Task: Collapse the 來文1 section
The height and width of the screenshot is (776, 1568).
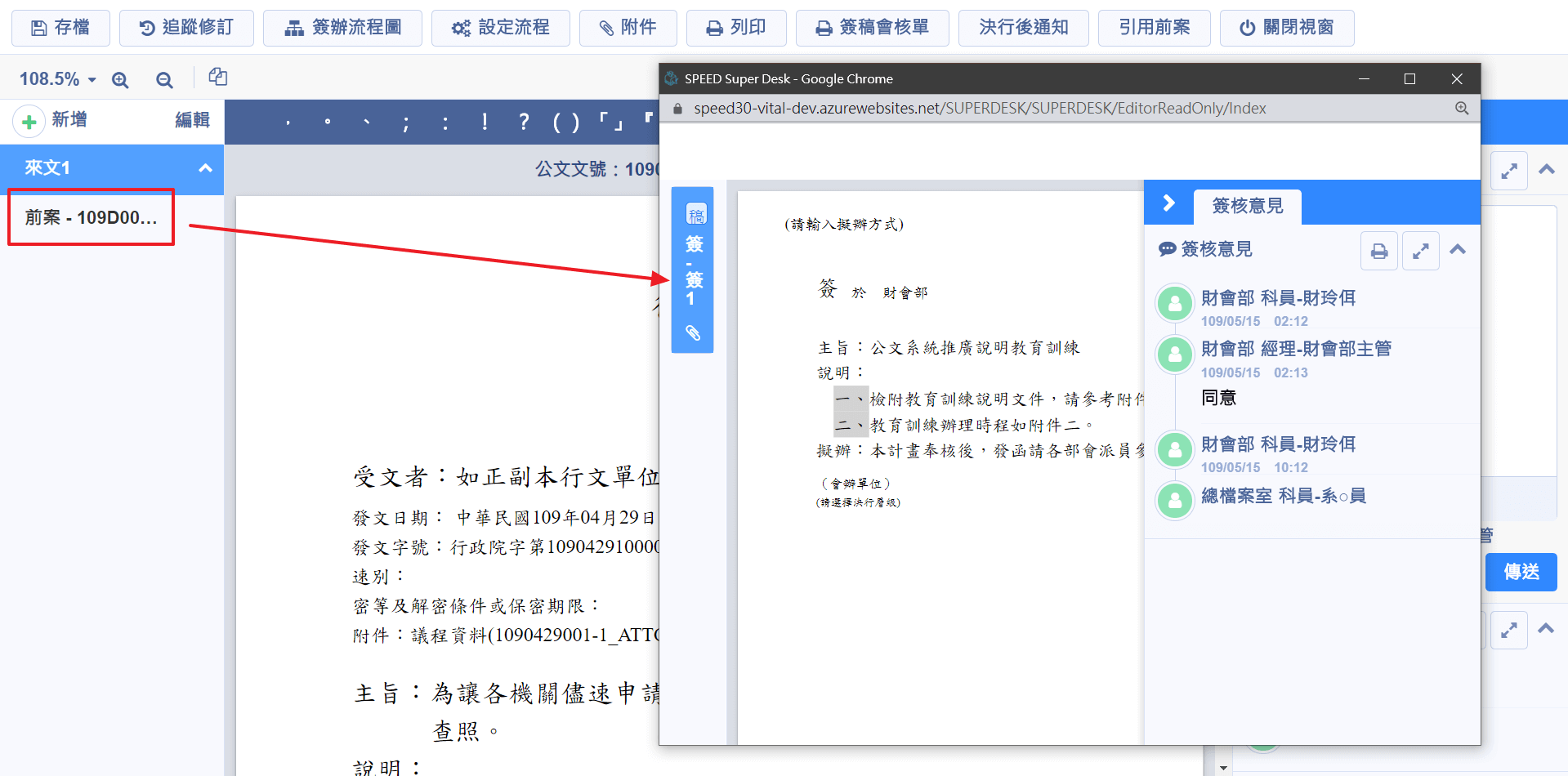Action: (205, 168)
